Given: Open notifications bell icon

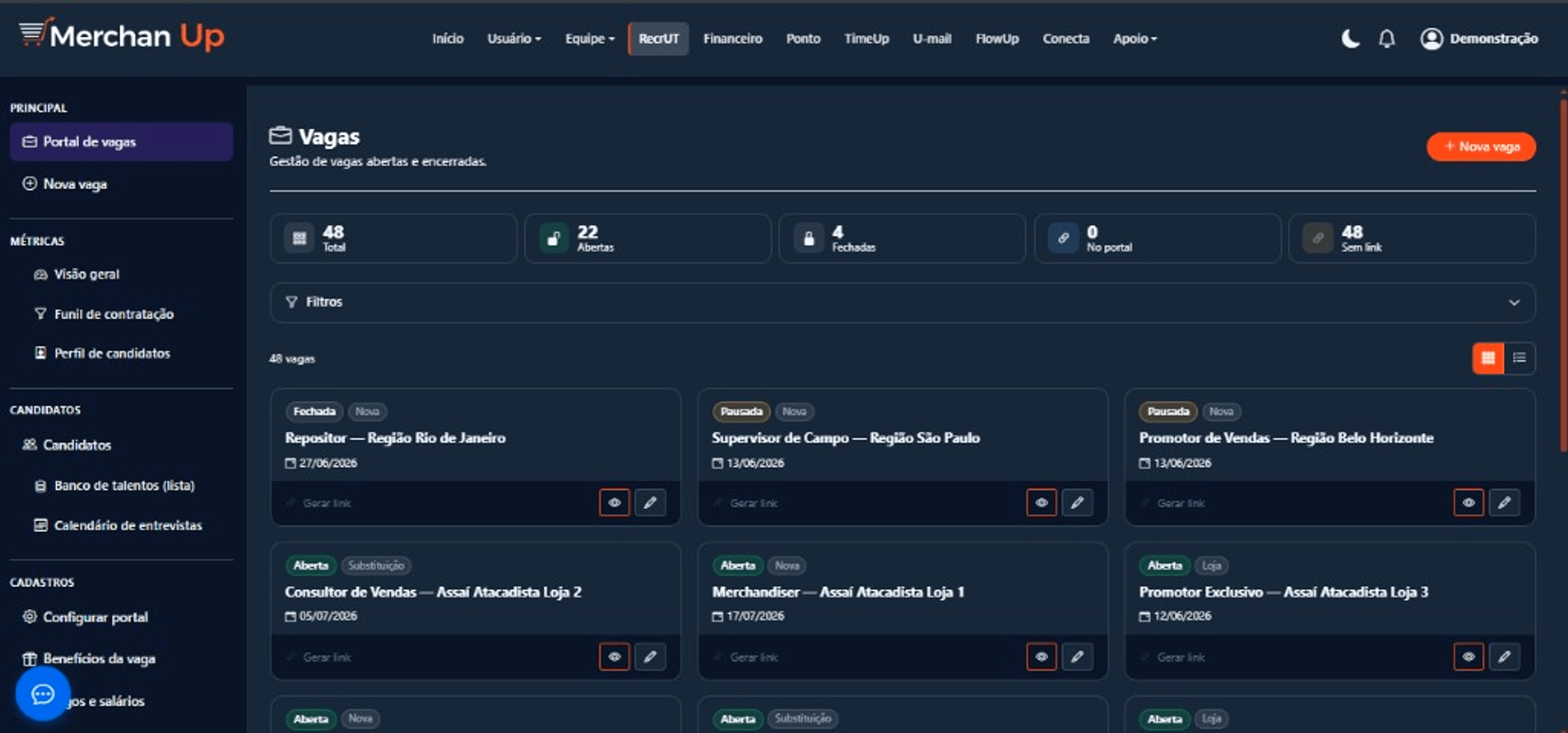Looking at the screenshot, I should pos(1387,38).
